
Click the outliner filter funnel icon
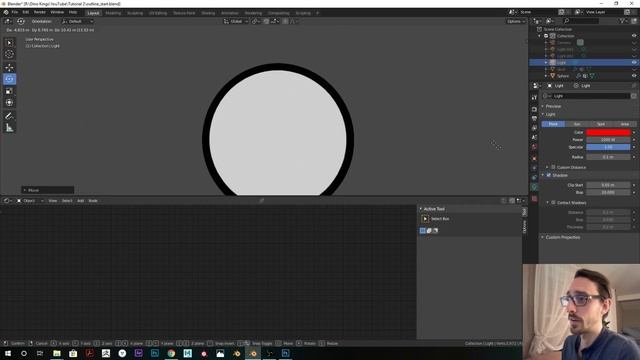pyautogui.click(x=623, y=21)
